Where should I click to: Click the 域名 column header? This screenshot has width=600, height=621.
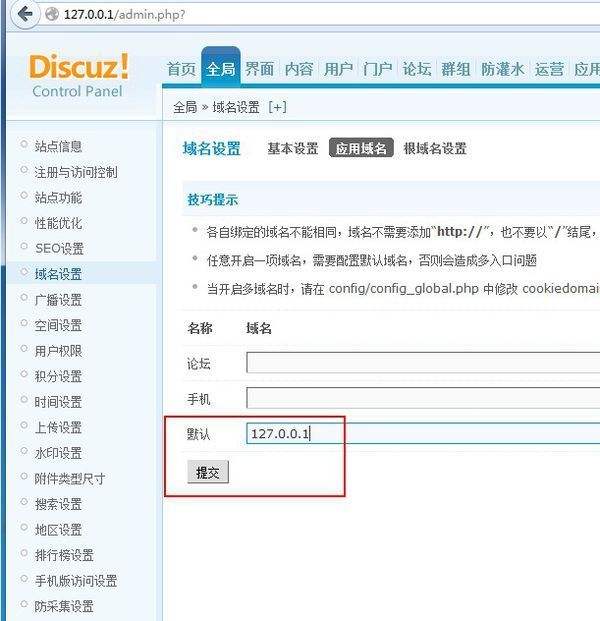click(259, 328)
